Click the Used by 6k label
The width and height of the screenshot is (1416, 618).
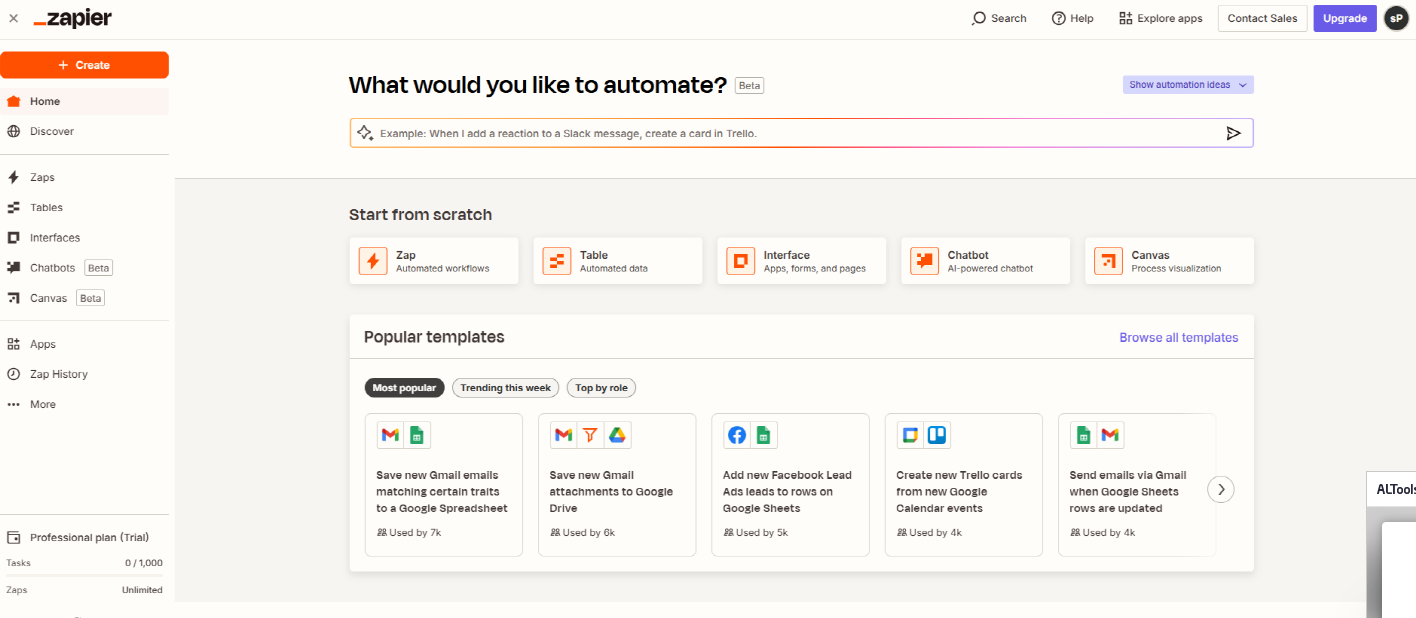tap(582, 533)
